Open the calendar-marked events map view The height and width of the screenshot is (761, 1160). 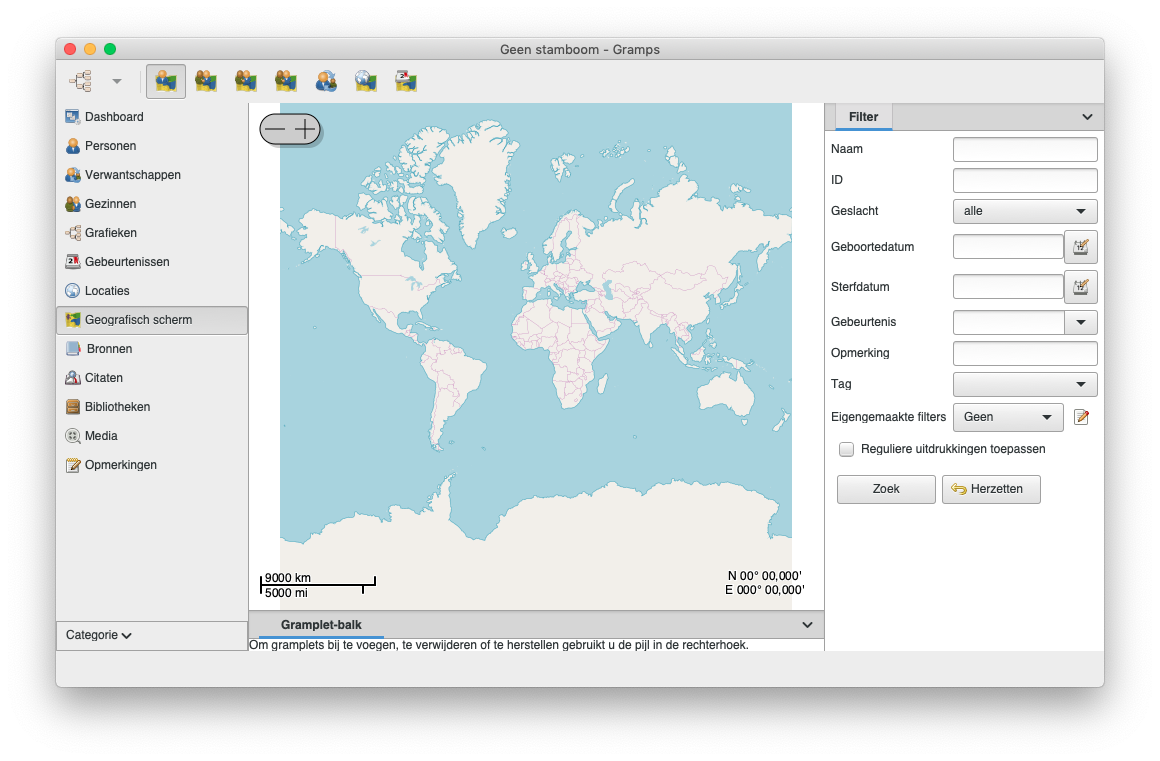pyautogui.click(x=406, y=81)
